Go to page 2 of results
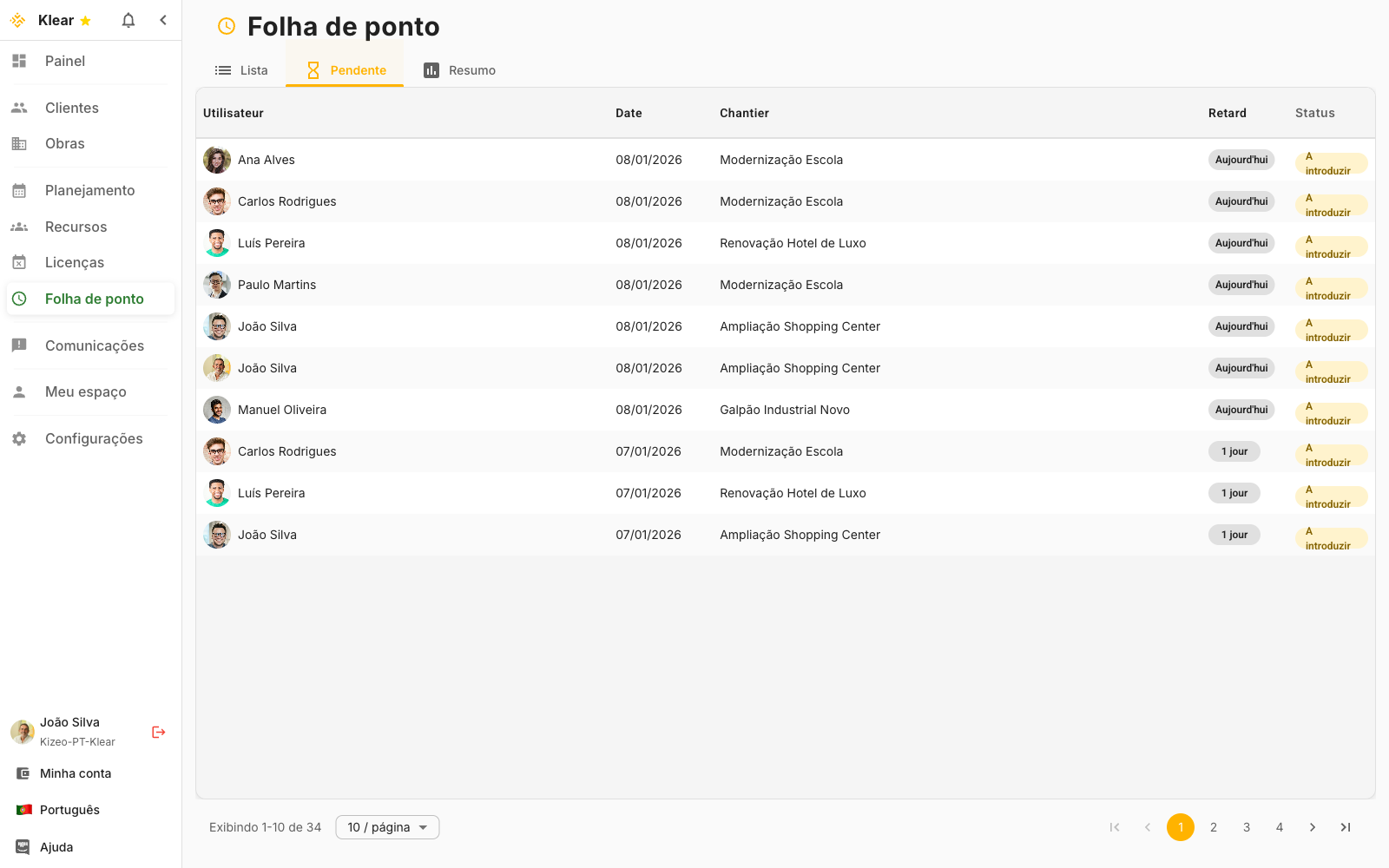 [x=1213, y=827]
